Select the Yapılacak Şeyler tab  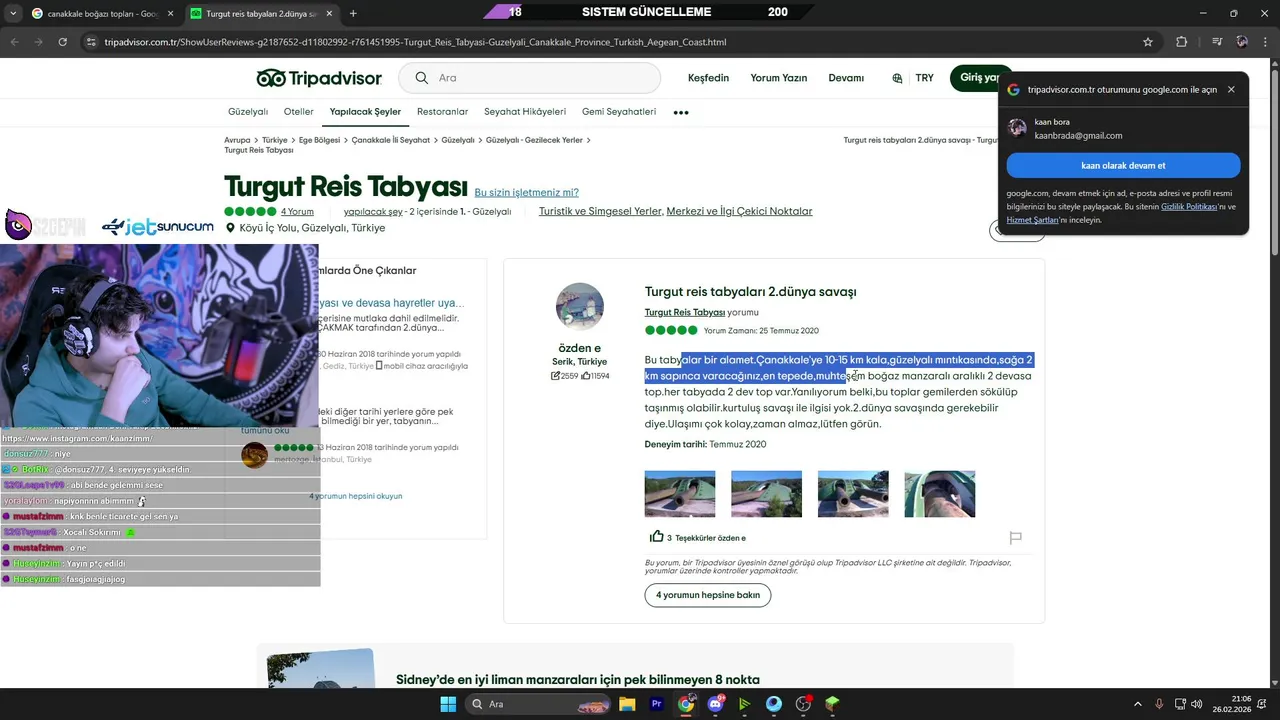click(365, 112)
